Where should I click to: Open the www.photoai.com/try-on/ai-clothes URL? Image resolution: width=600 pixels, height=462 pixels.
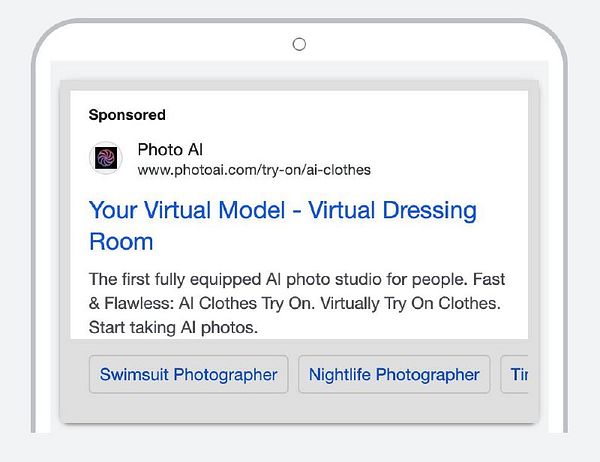(x=254, y=170)
